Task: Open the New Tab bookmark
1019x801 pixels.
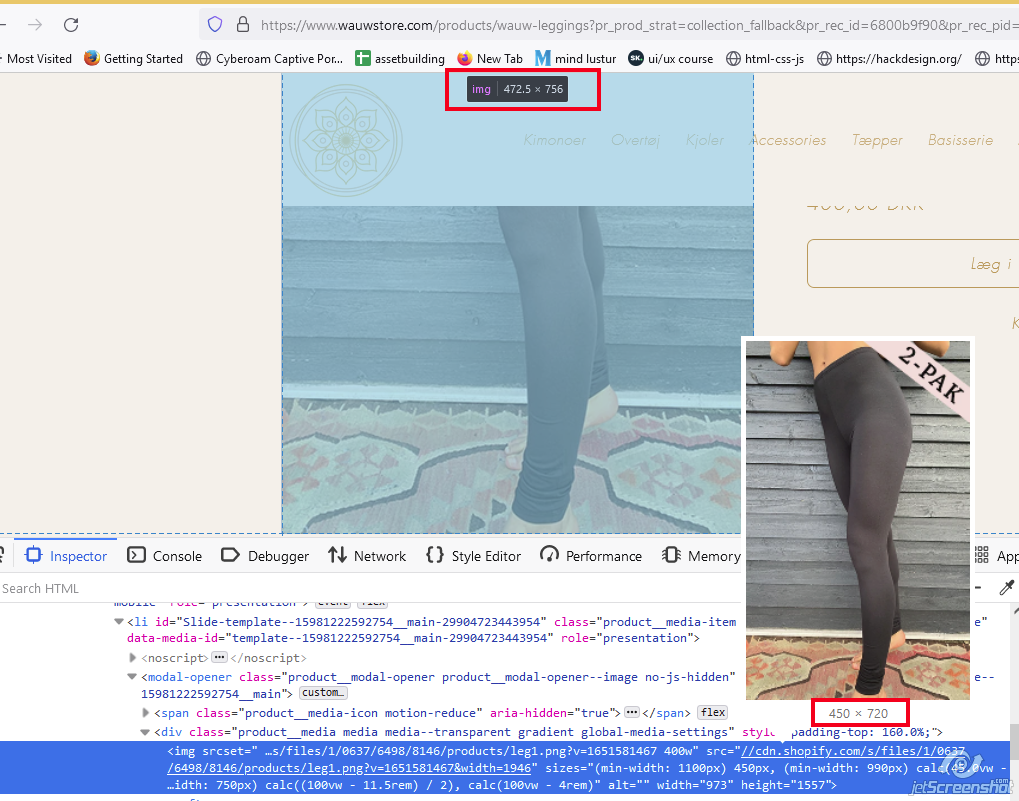Action: click(490, 58)
